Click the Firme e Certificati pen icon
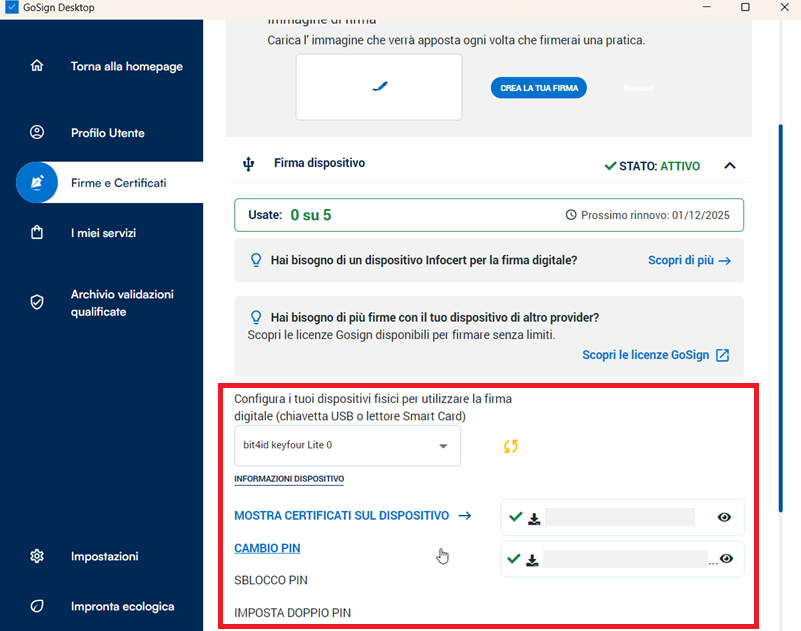The height and width of the screenshot is (631, 801). coord(37,183)
